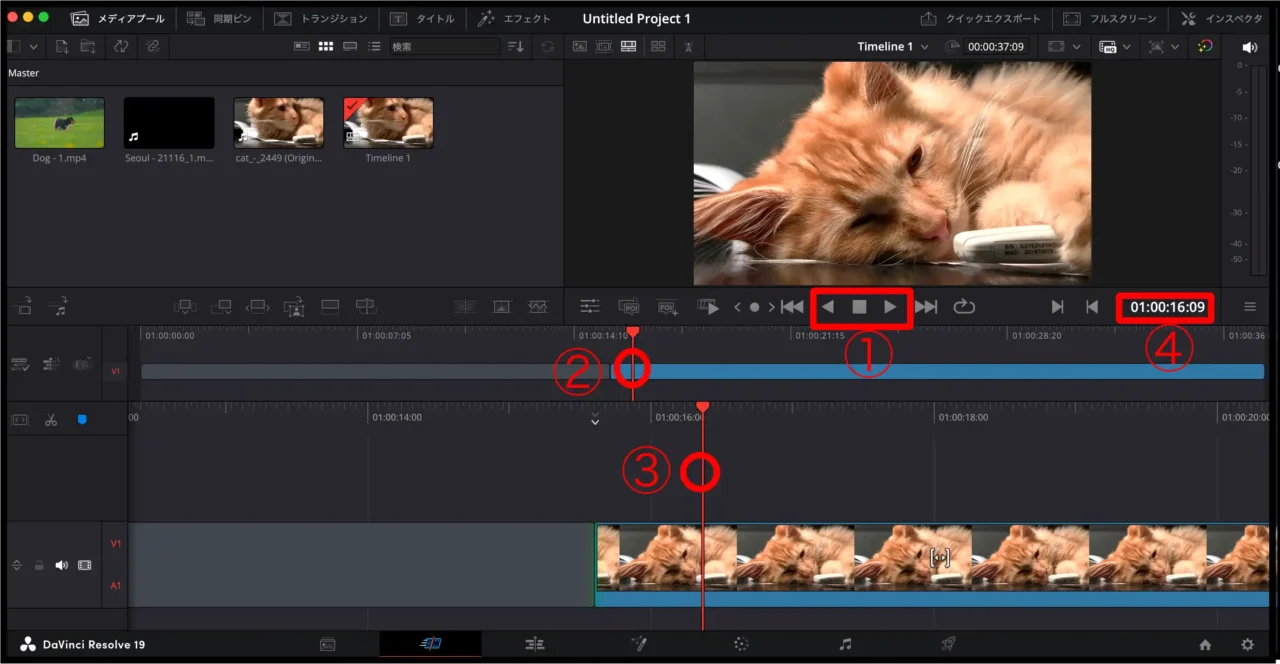1280x664 pixels.
Task: Click the stop playback button
Action: coord(859,307)
